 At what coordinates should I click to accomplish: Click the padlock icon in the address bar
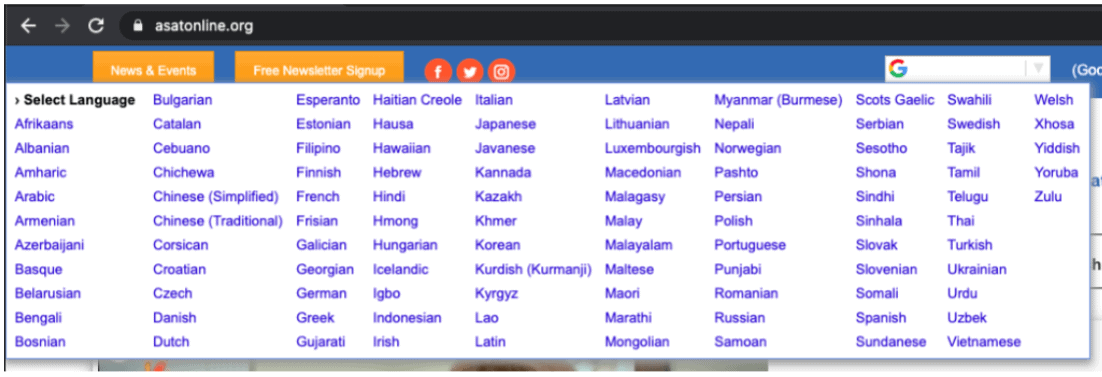click(x=138, y=26)
